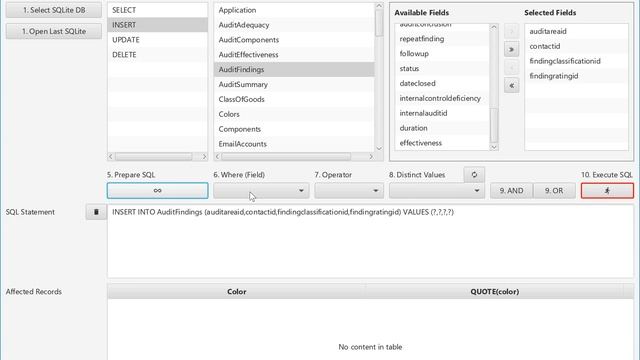
Task: Click the 9. OR button
Action: pyautogui.click(x=554, y=191)
